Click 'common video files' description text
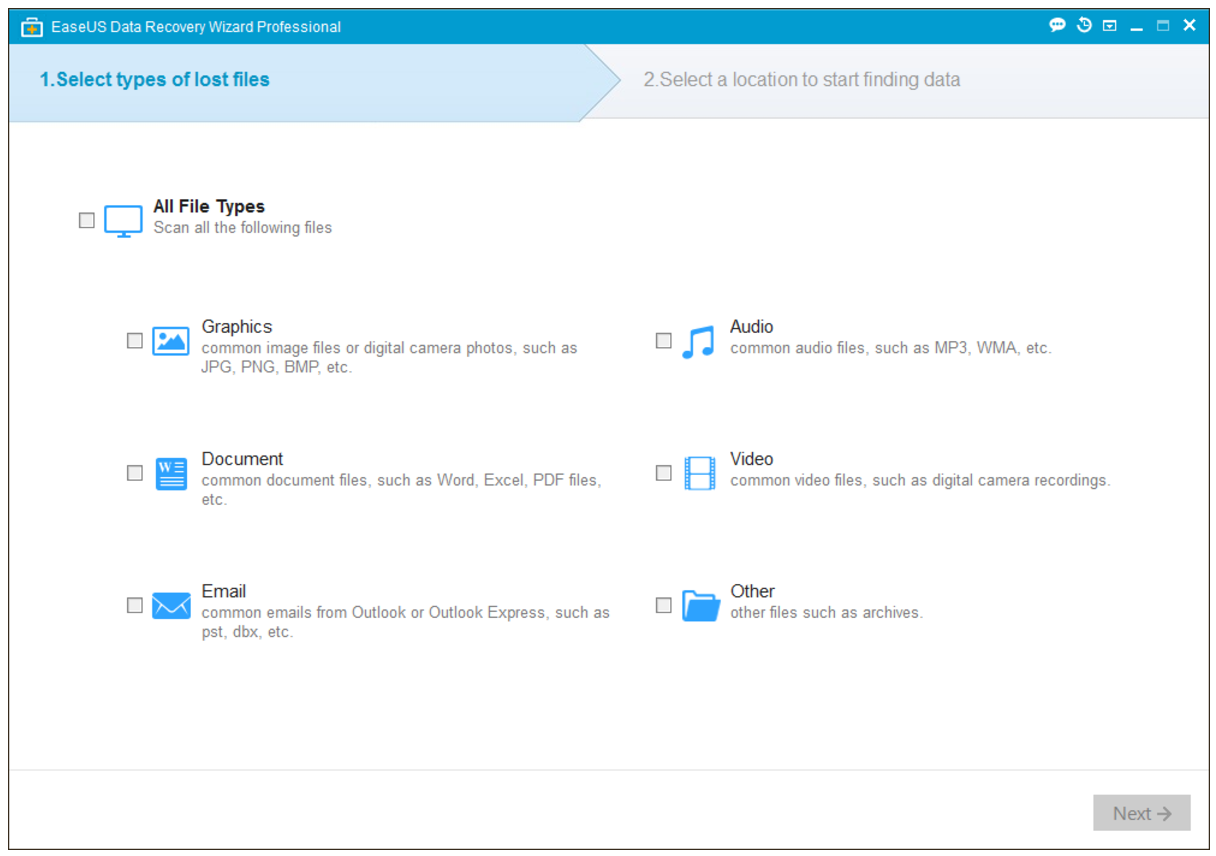The height and width of the screenshot is (856, 1216). pos(920,481)
